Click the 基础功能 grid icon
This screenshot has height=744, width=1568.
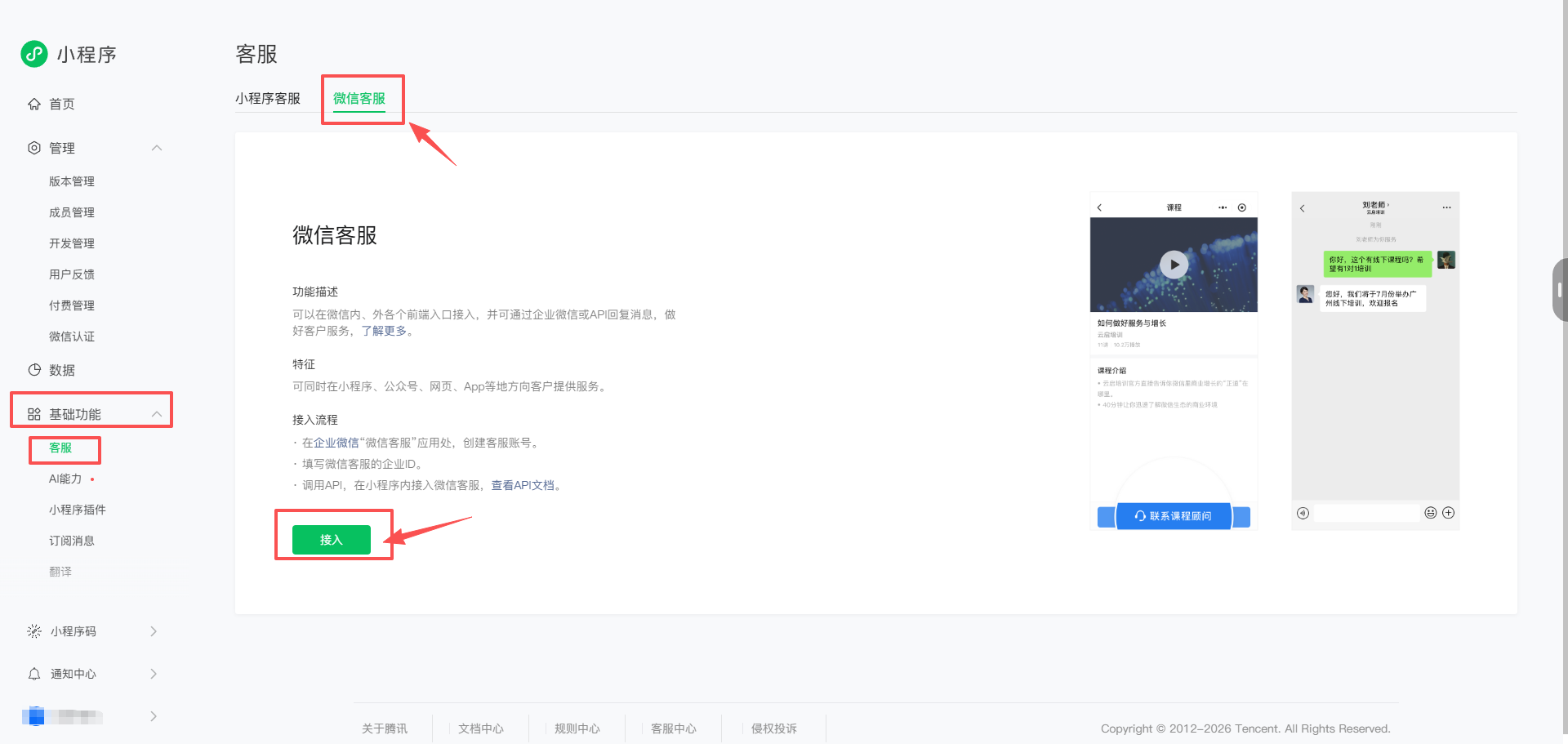(34, 414)
